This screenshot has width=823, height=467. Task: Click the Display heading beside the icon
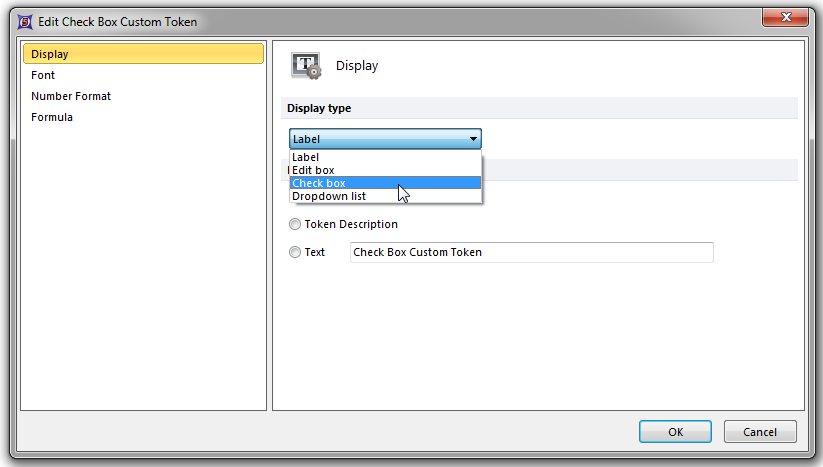tap(357, 66)
